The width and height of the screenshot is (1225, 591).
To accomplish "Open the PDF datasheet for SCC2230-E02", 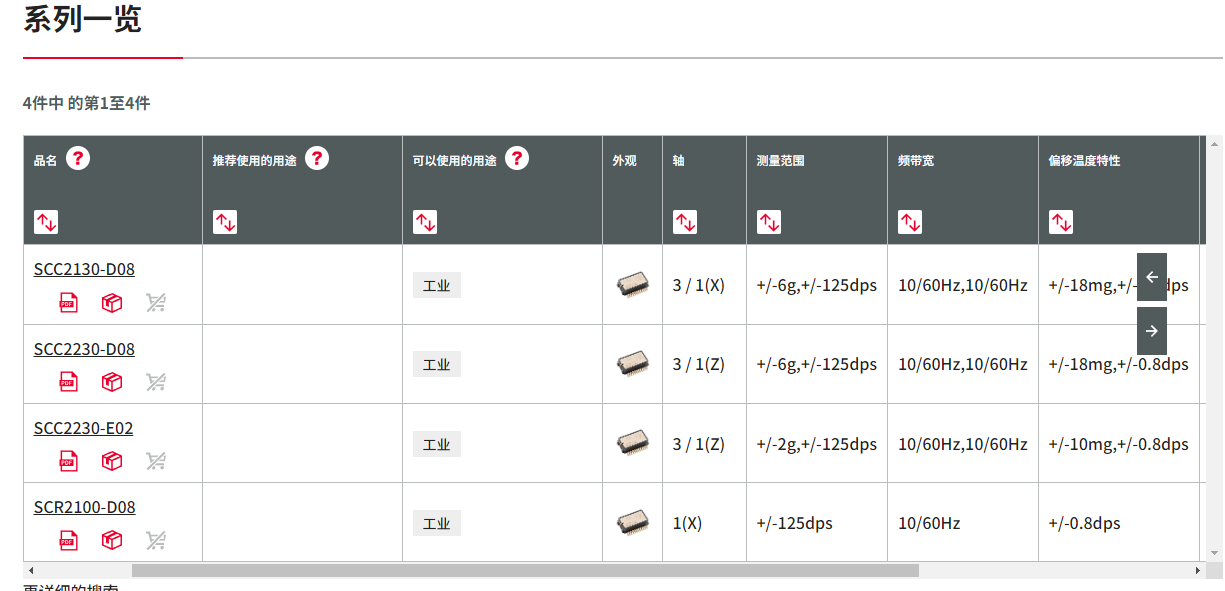I will tap(67, 461).
